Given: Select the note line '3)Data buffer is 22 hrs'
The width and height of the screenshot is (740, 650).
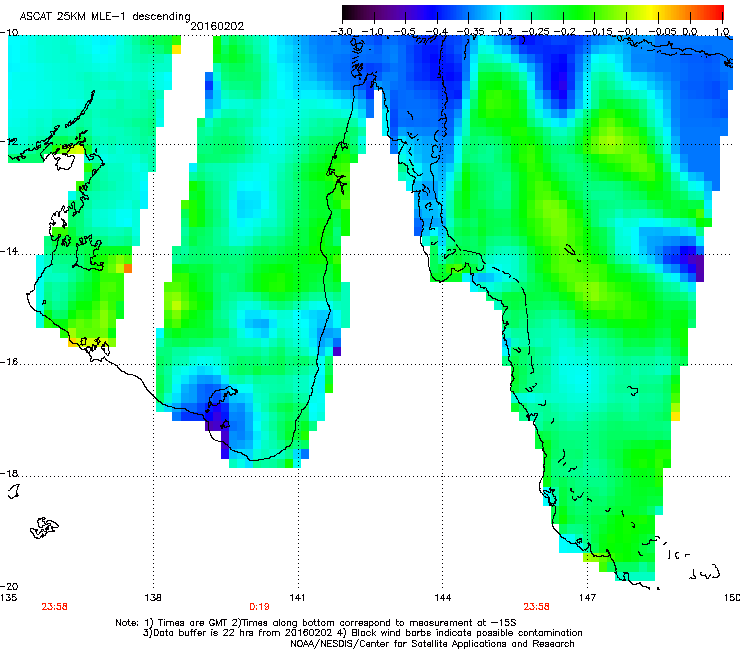Looking at the screenshot, I should [x=362, y=633].
